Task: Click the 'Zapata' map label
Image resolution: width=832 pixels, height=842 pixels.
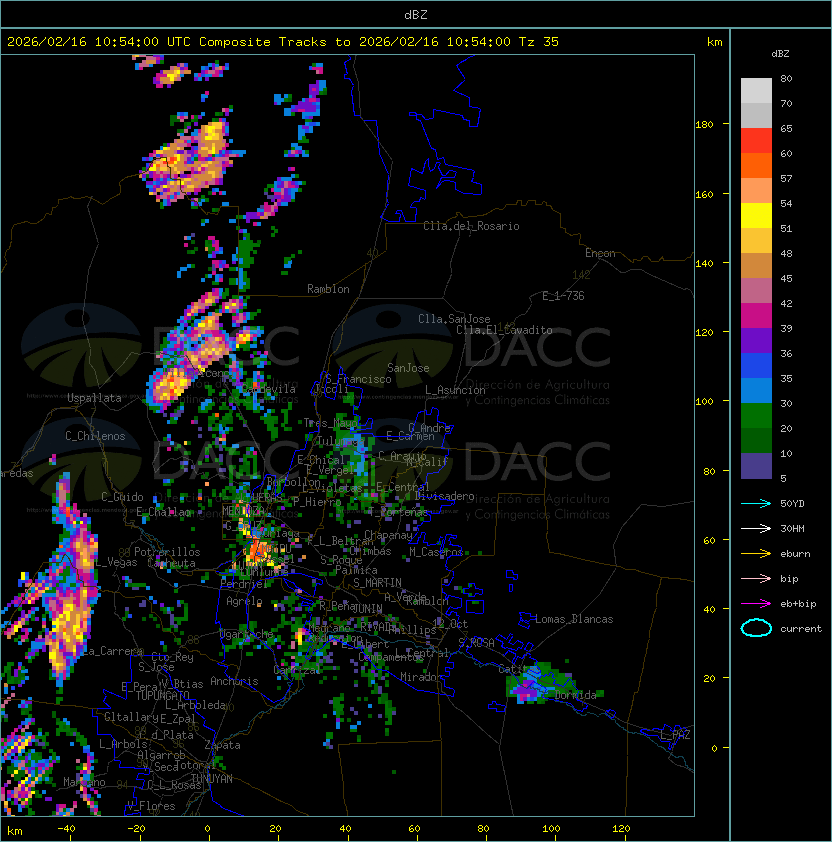Action: coord(222,745)
